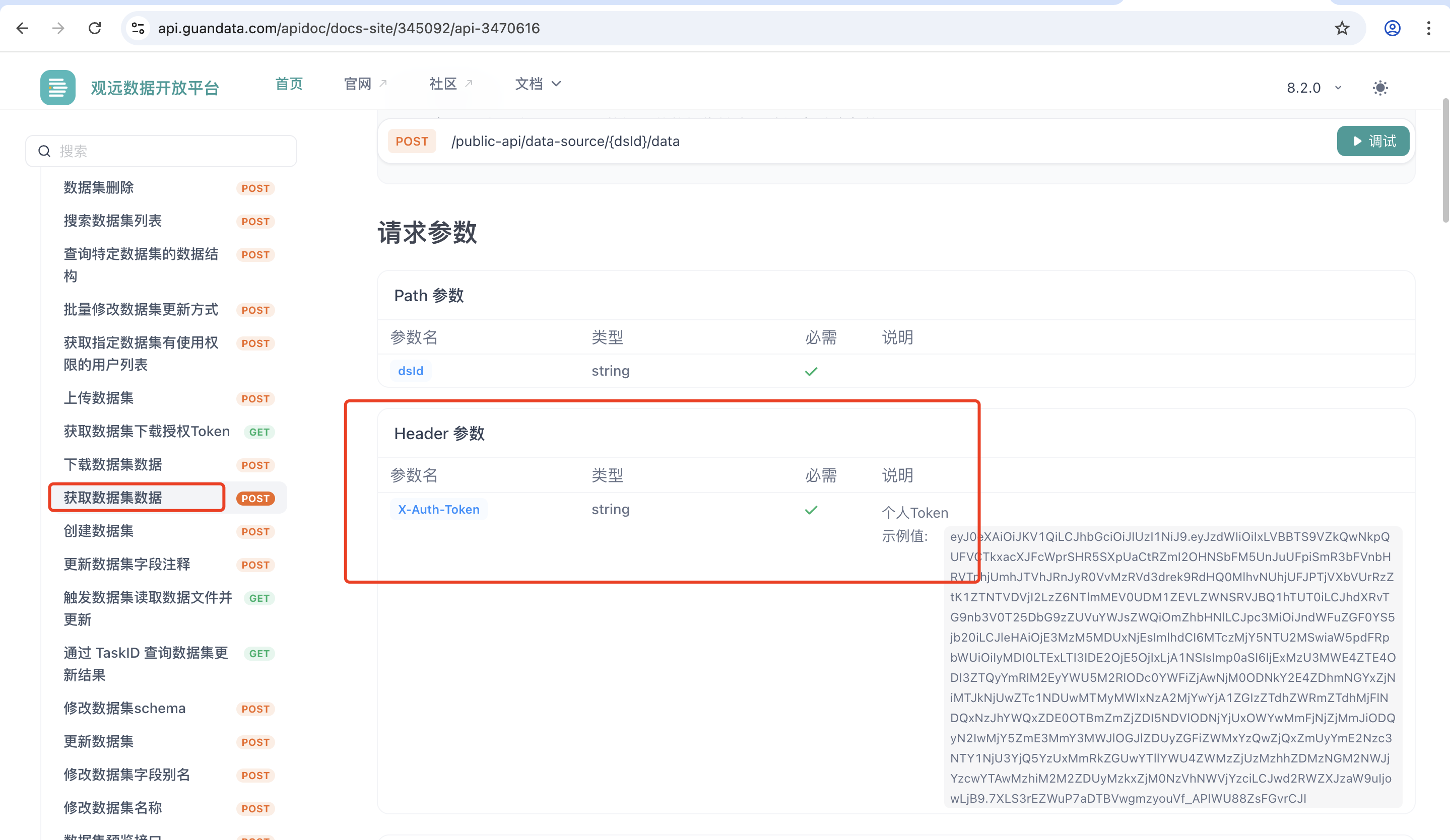
Task: Toggle the theme with the sun icon
Action: (x=1380, y=88)
